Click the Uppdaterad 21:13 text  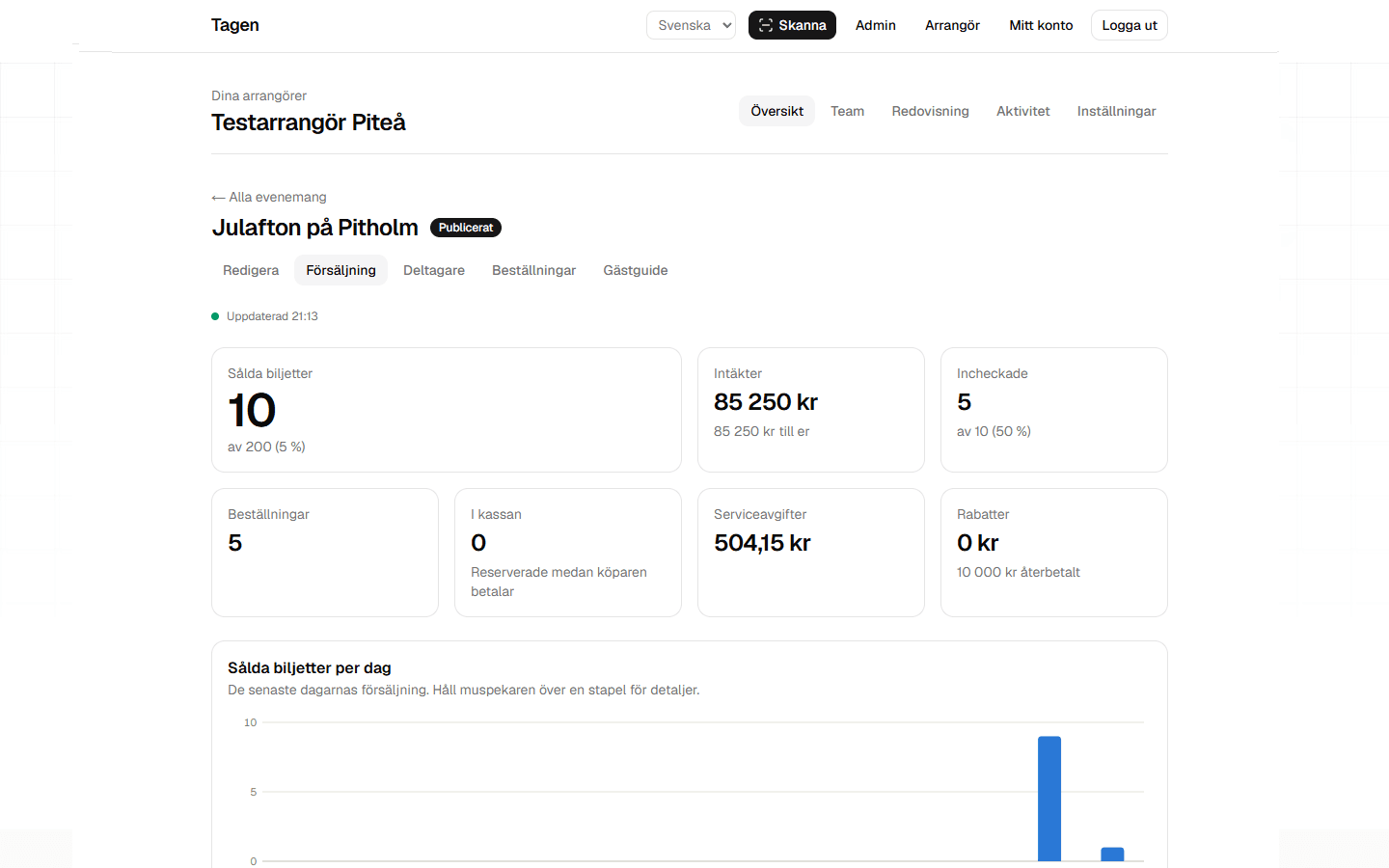pos(272,316)
